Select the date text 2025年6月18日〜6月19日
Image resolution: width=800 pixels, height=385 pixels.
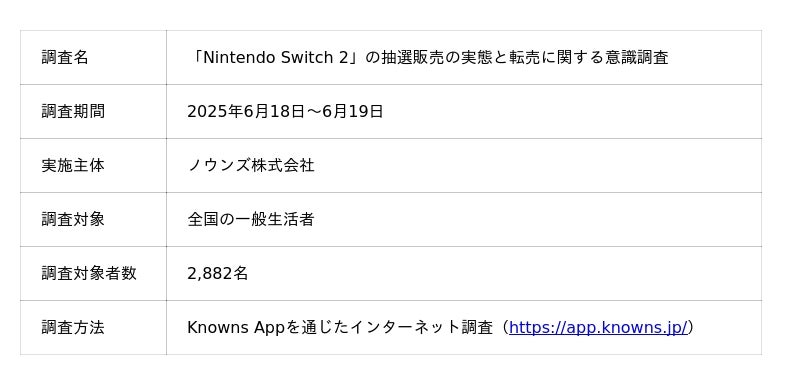285,111
